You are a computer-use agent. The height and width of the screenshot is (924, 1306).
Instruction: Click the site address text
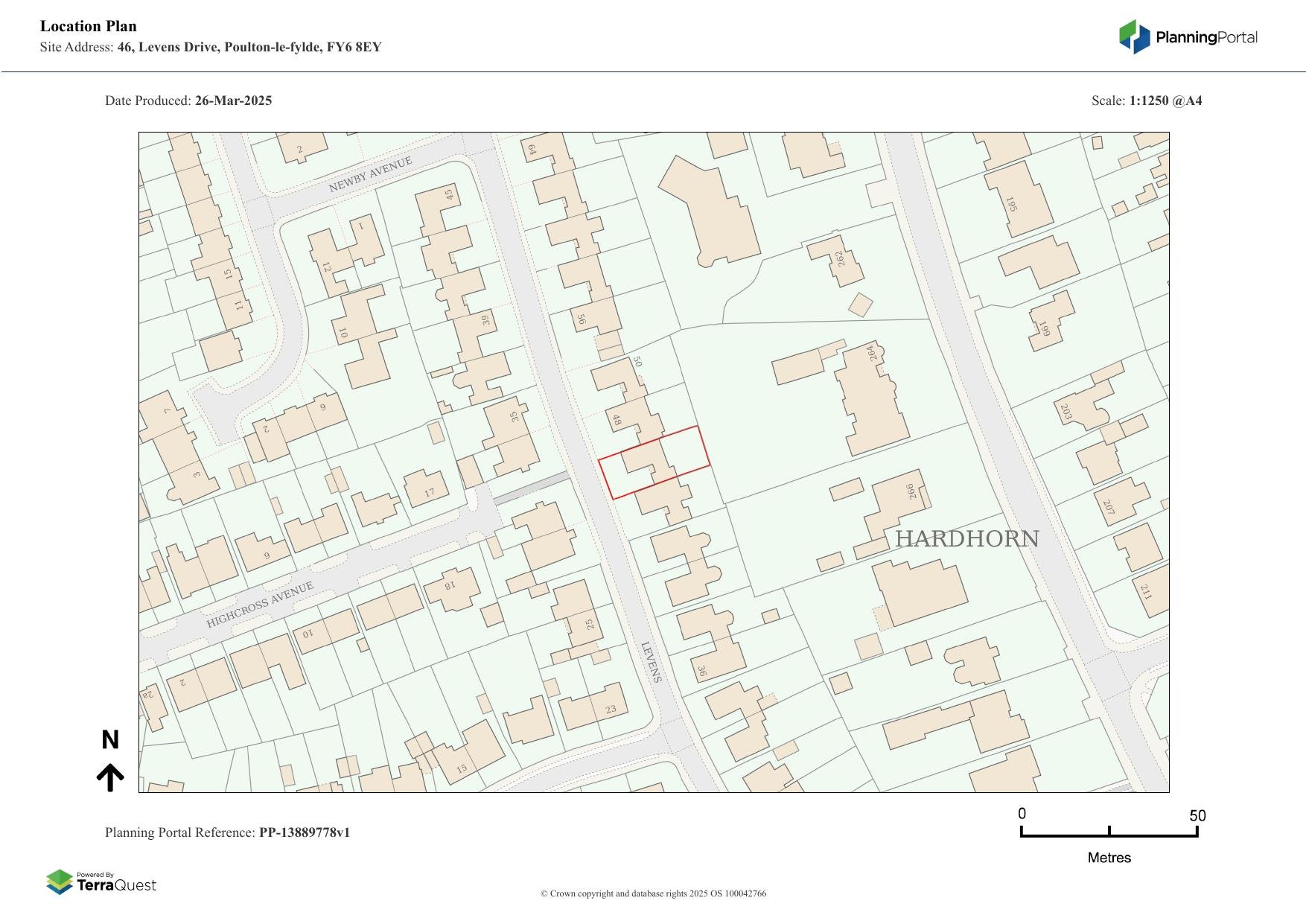coord(211,48)
